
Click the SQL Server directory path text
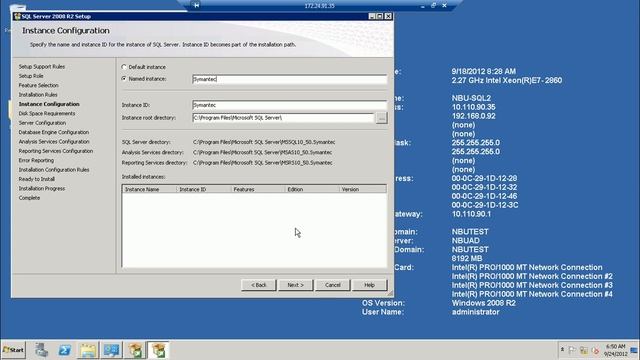[x=264, y=142]
